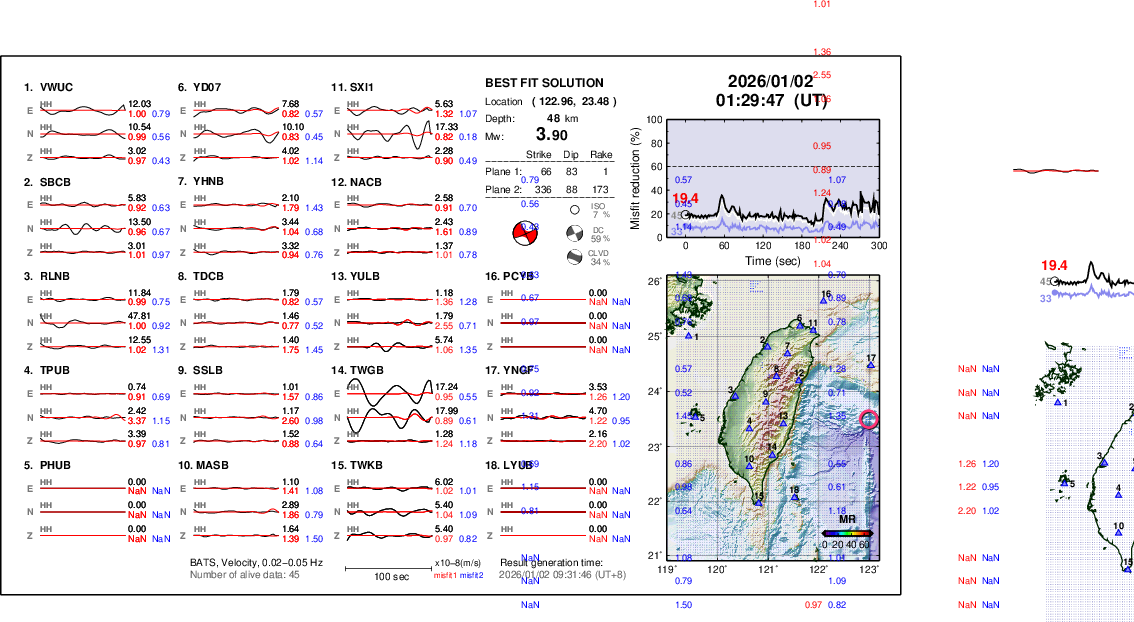
Task: Click the Mw 3.90 magnitude value
Action: tap(551, 135)
